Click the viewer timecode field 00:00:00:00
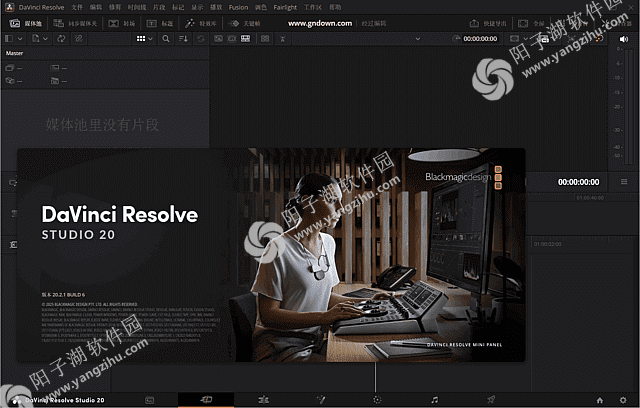Screen dimensions: 640x408 pos(480,39)
